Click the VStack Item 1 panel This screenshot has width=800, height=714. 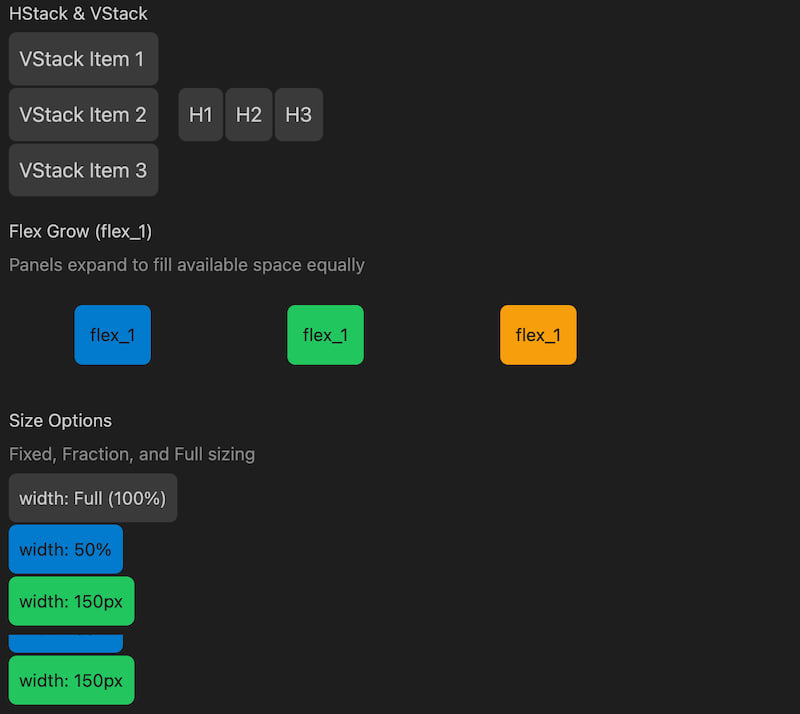click(83, 59)
